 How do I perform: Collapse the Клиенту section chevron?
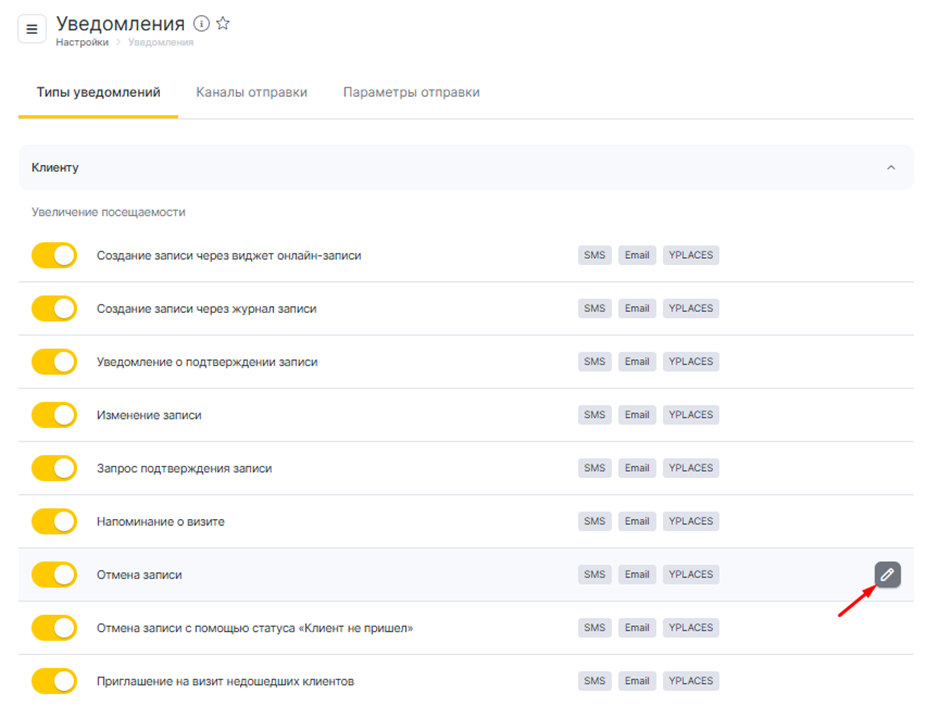point(891,168)
